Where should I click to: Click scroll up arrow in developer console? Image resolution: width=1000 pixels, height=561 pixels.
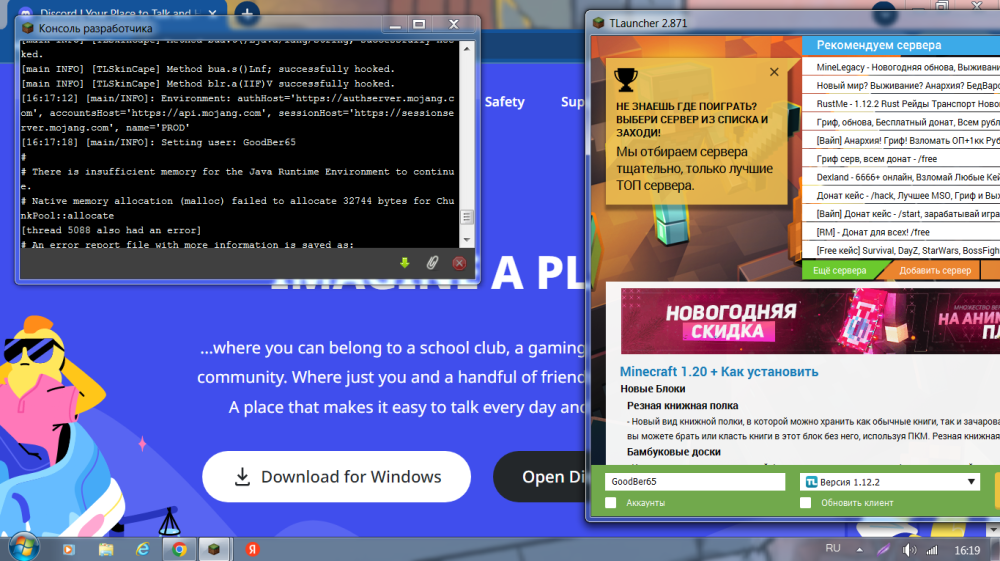467,48
